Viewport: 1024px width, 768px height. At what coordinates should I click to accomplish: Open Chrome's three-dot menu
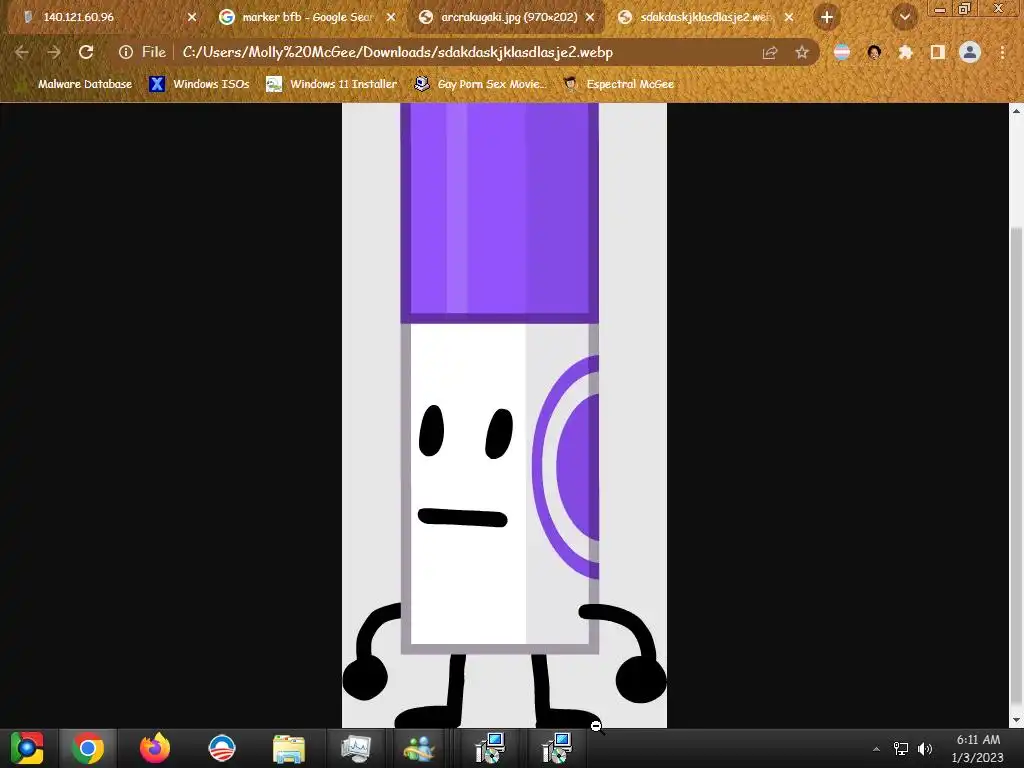pyautogui.click(x=1002, y=52)
